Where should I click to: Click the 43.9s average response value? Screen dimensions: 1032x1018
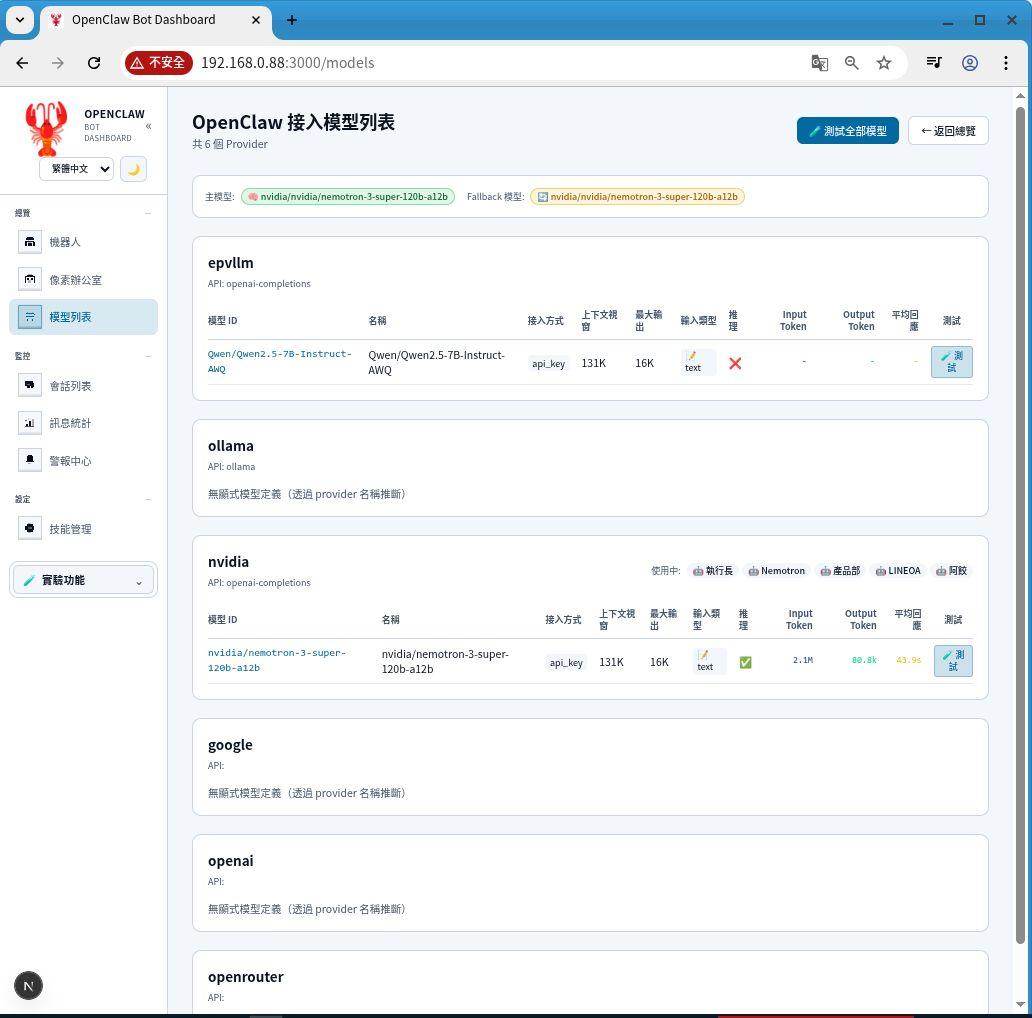point(908,660)
